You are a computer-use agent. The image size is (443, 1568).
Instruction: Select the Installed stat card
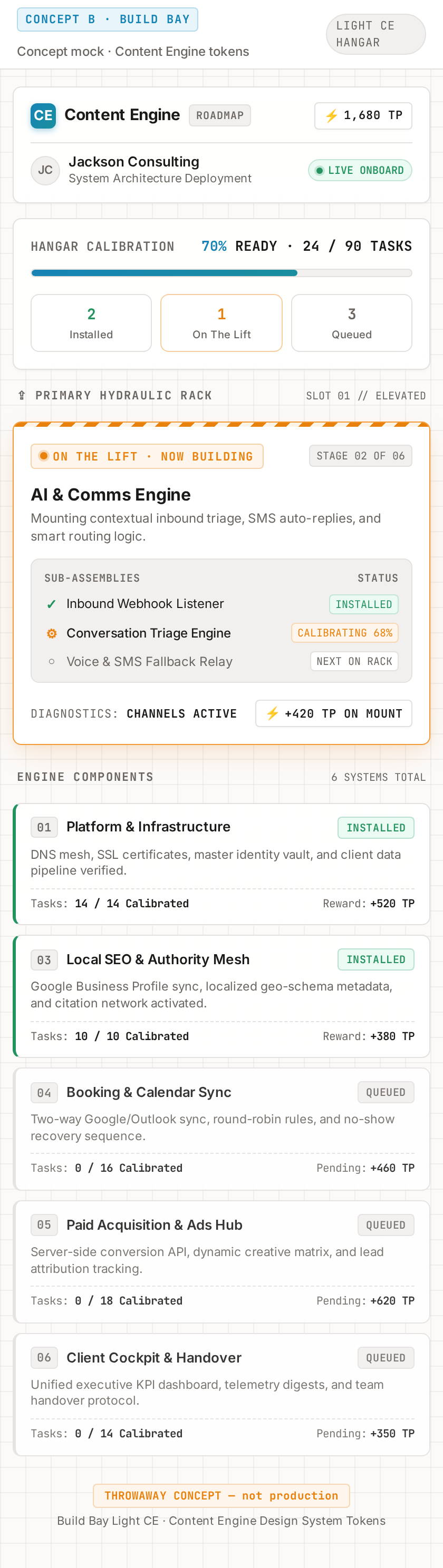click(91, 323)
